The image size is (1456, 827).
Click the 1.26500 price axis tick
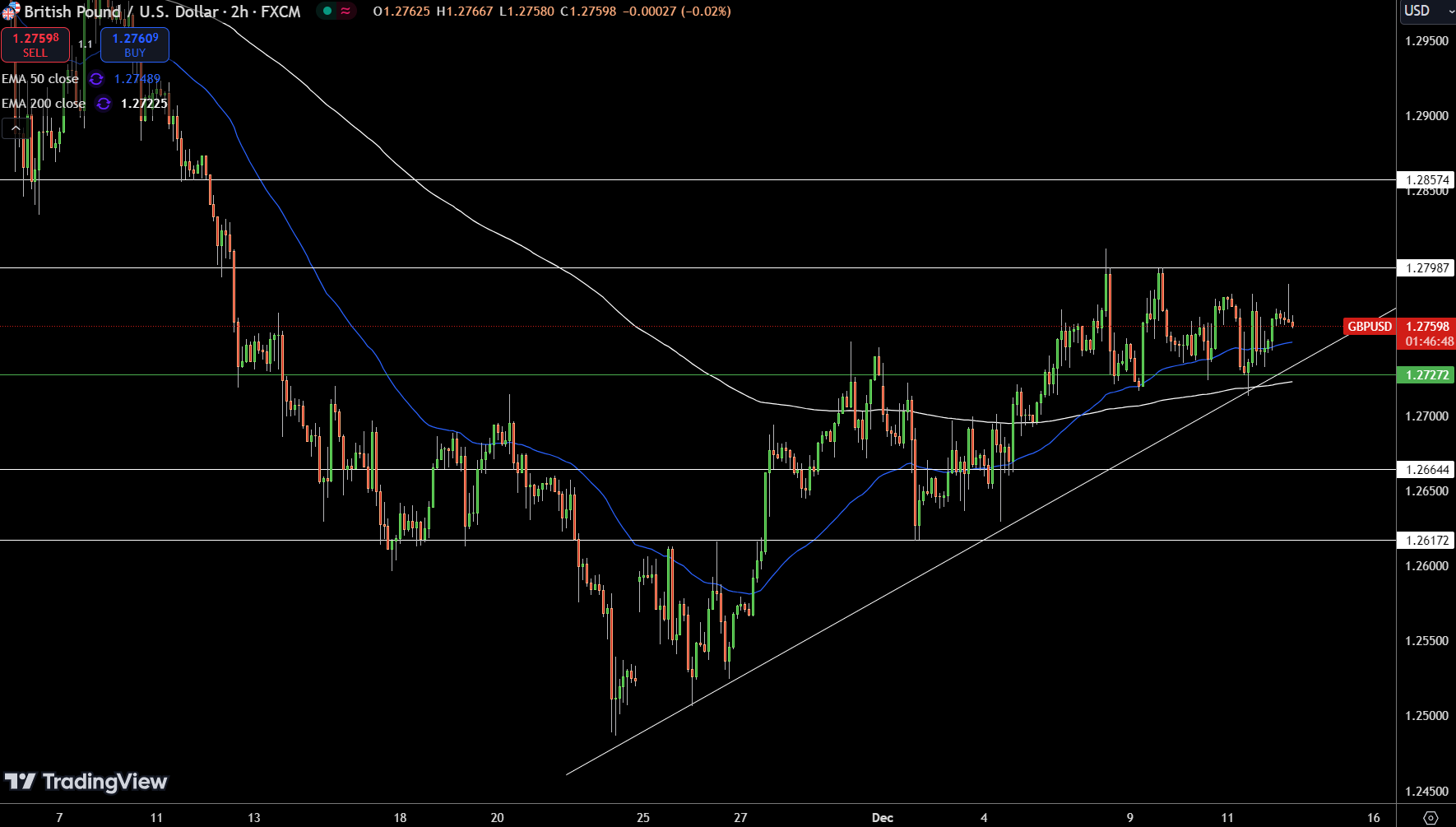[1426, 491]
